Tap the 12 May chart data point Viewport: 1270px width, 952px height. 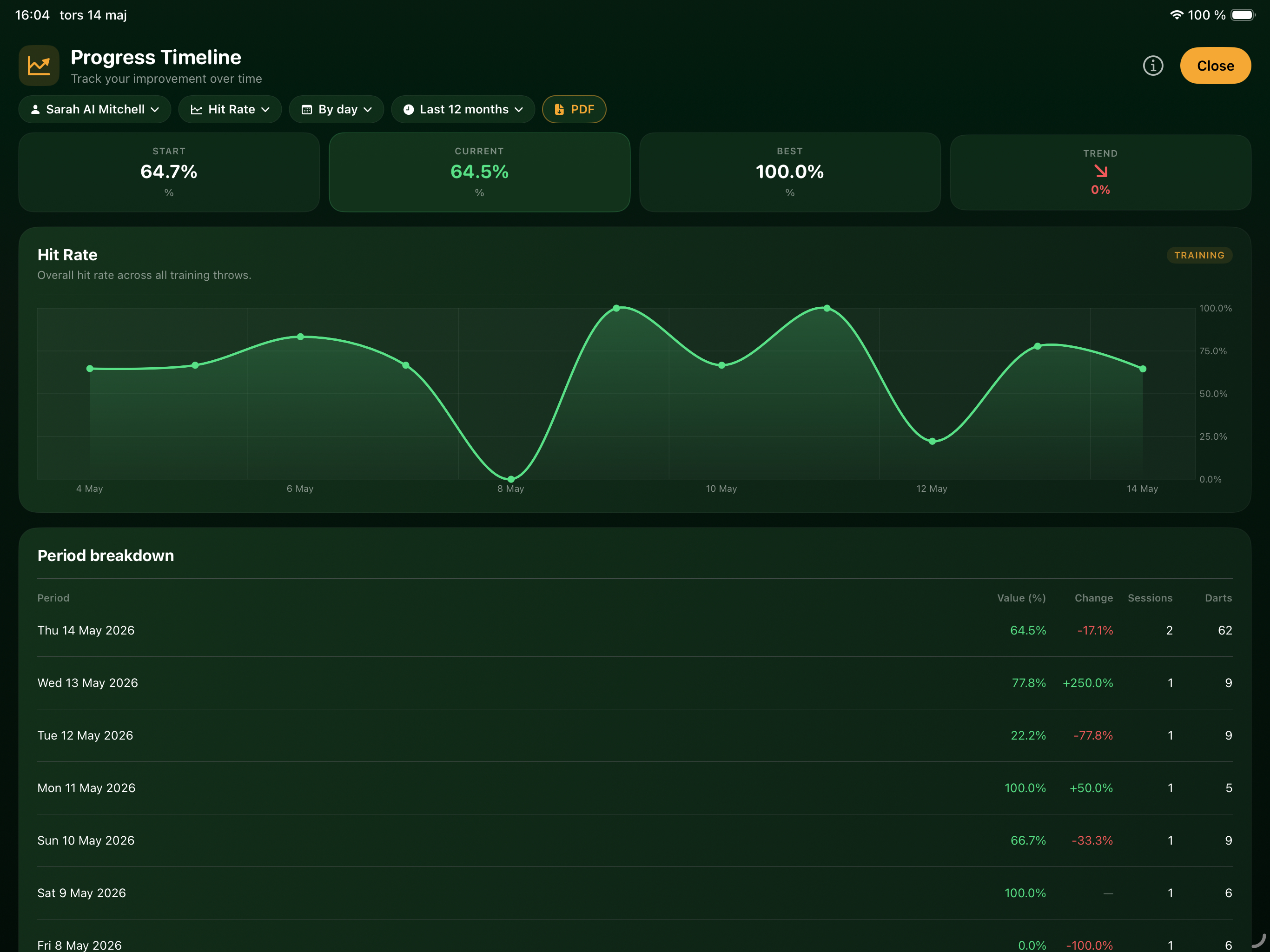click(x=933, y=442)
